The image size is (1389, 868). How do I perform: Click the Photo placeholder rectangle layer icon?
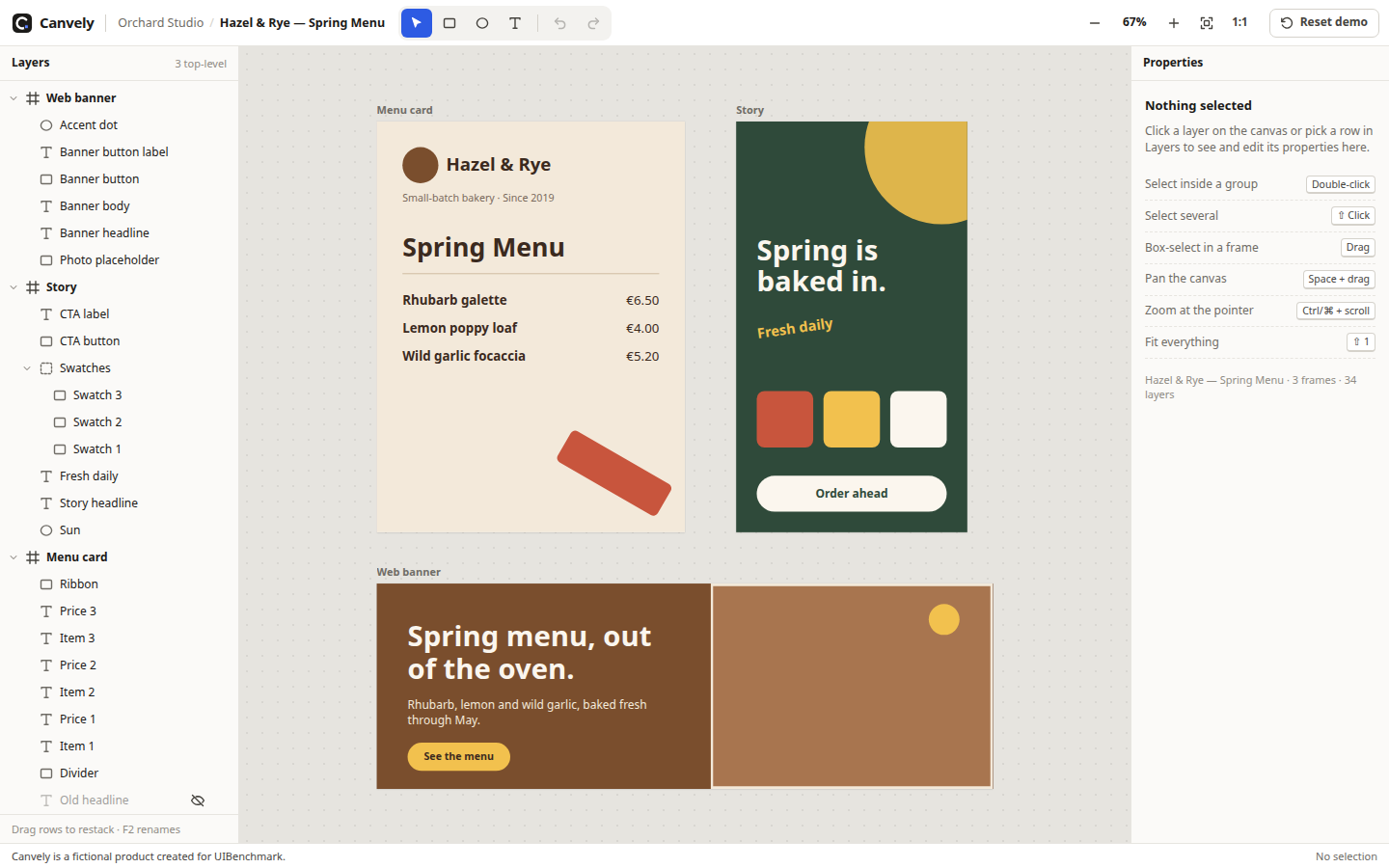point(46,260)
